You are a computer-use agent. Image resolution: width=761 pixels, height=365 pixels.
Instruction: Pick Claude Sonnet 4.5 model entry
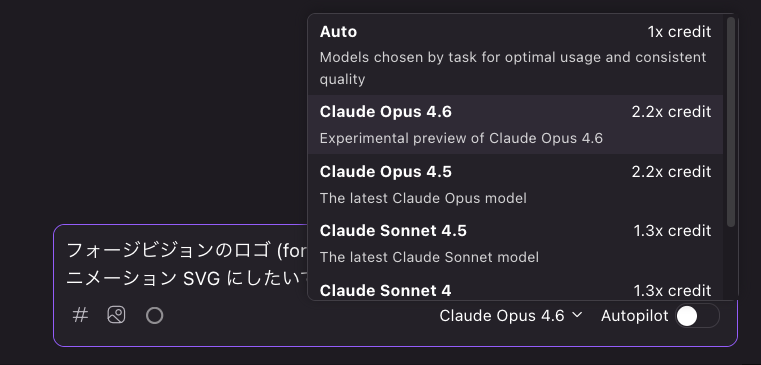tap(515, 243)
